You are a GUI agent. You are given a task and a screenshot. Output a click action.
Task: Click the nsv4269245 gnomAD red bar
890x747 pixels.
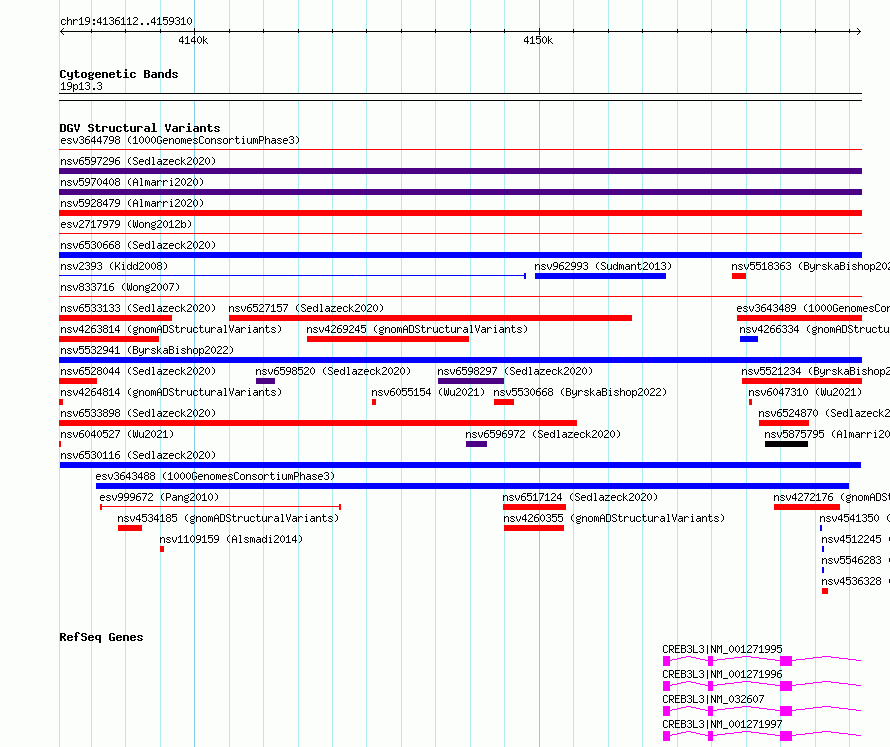(x=388, y=339)
